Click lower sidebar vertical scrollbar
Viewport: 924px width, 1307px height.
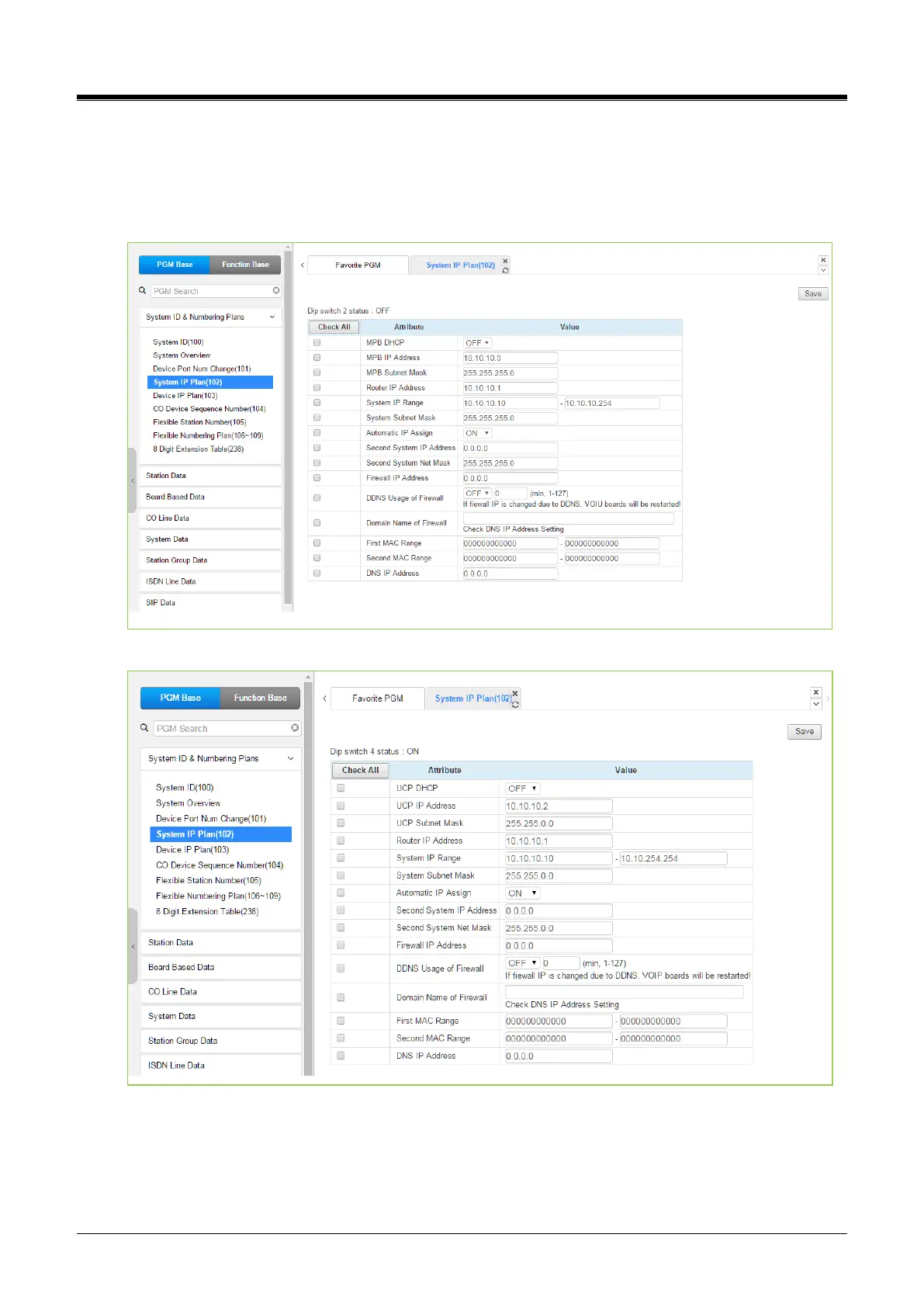pyautogui.click(x=309, y=877)
